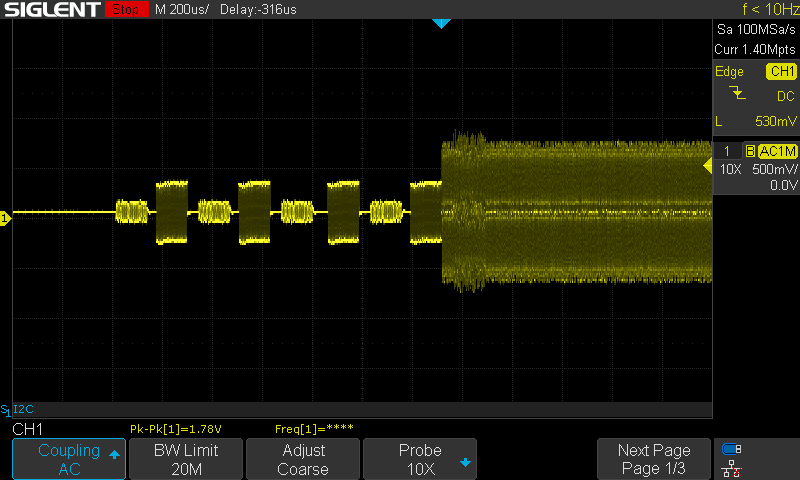Click the Sa 100MSa/s sample rate

click(756, 30)
